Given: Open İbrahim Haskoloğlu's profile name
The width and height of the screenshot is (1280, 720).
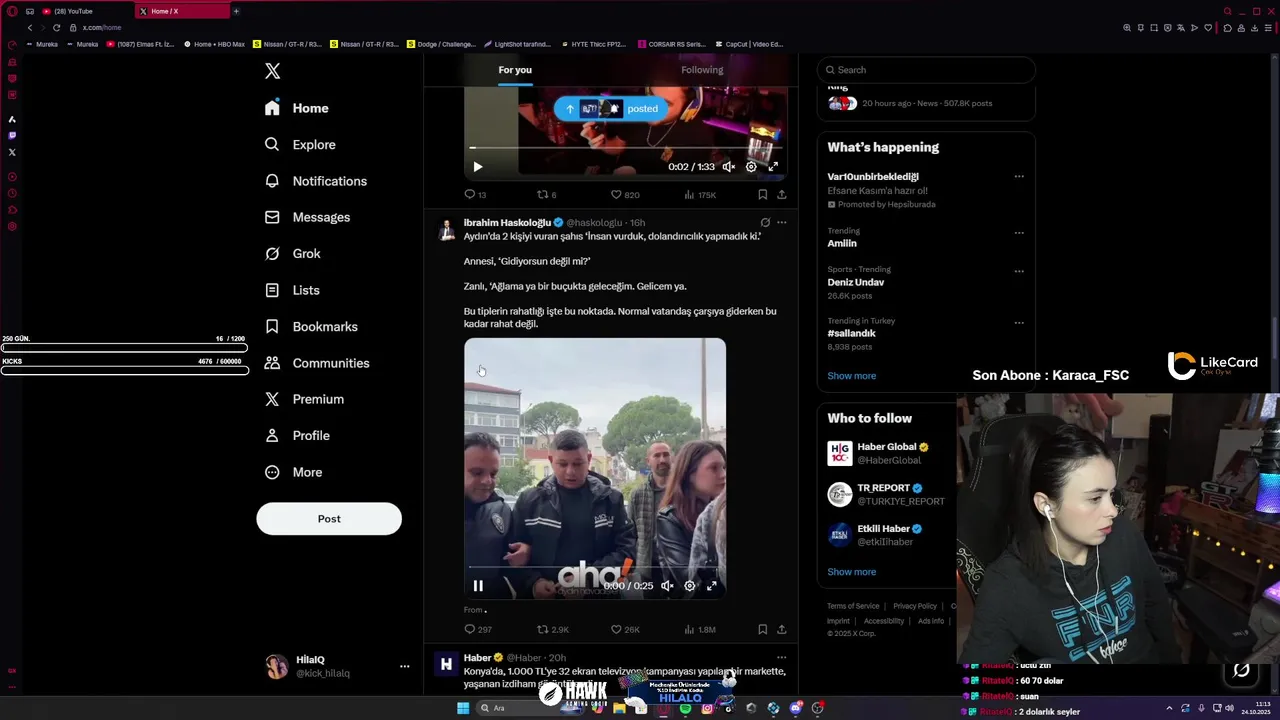Looking at the screenshot, I should click(x=507, y=222).
